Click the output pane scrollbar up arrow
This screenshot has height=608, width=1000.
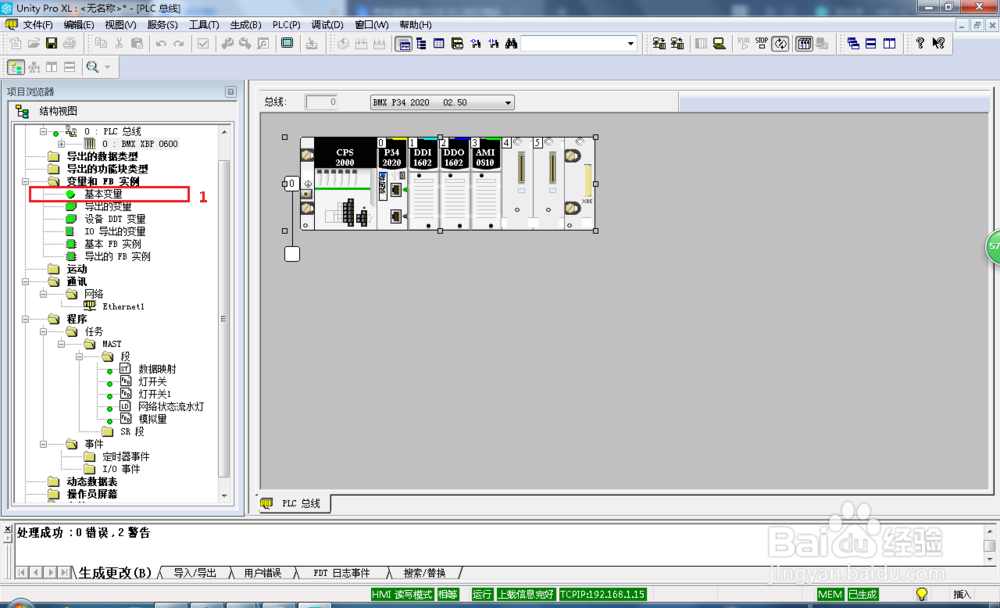(989, 531)
